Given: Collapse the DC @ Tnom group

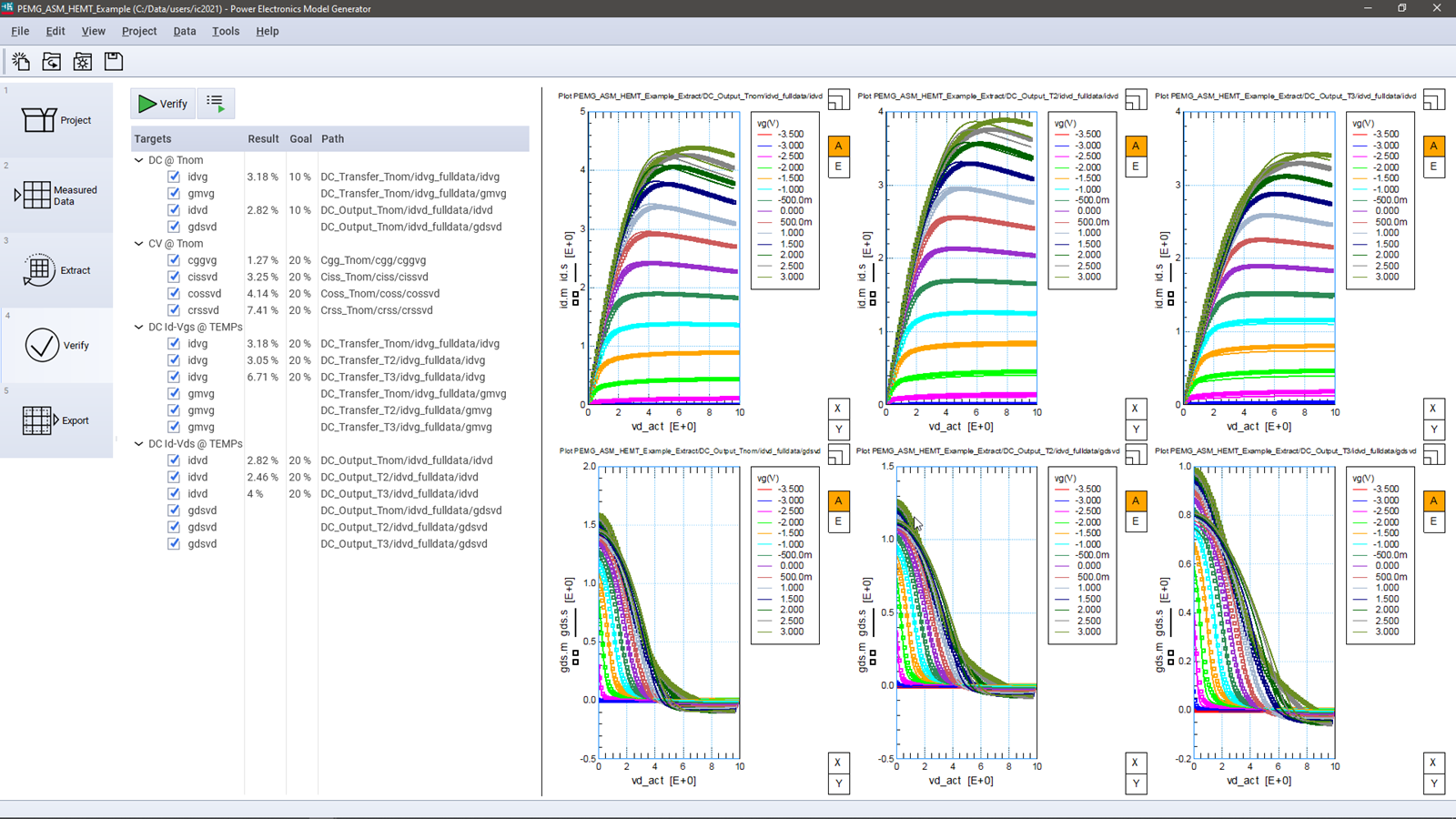Looking at the screenshot, I should tap(139, 160).
